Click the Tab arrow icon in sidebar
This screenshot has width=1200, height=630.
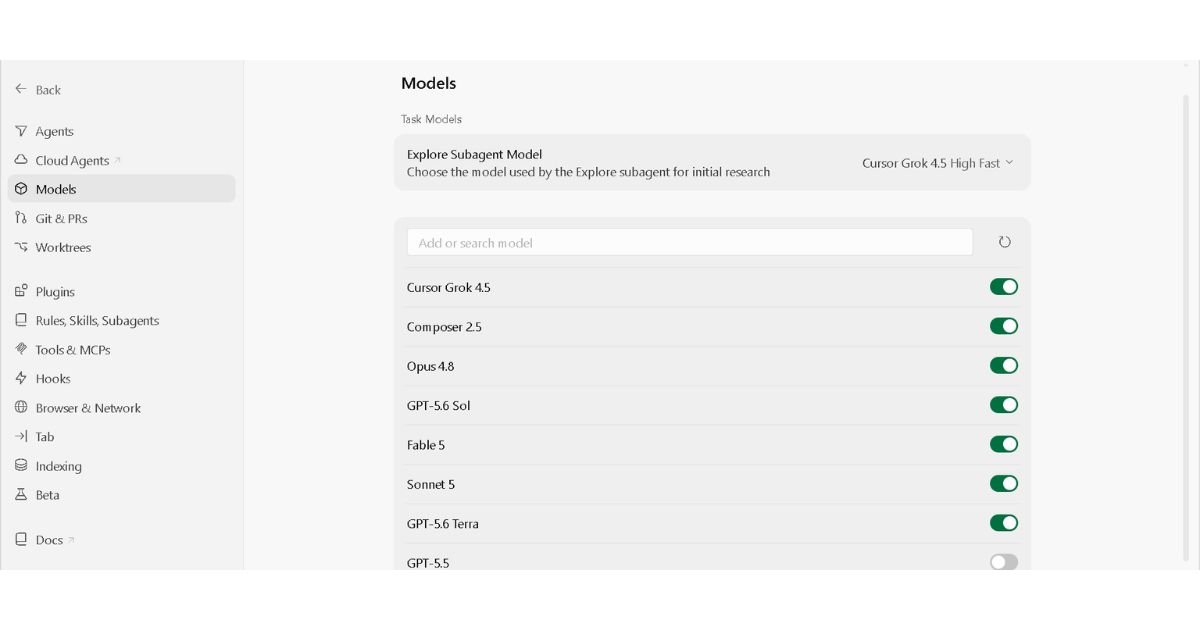(21, 436)
